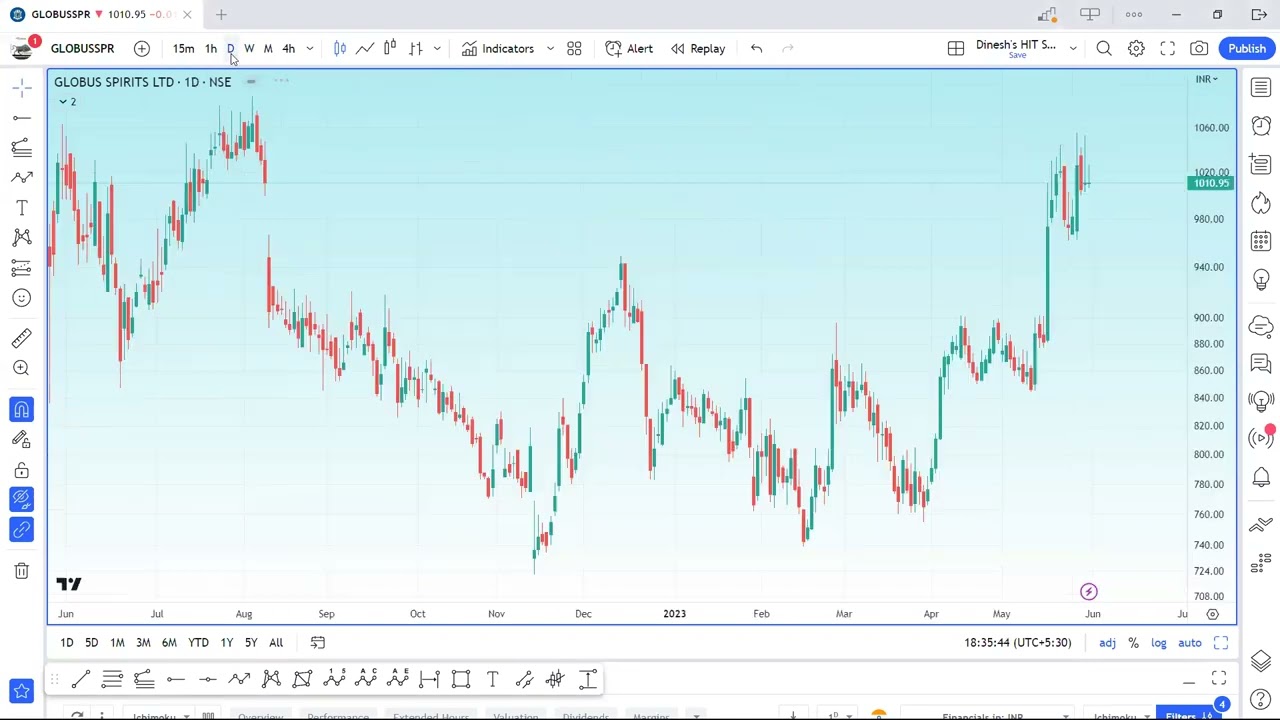Viewport: 1280px width, 720px height.
Task: Open the go to date calendar icon
Action: [318, 643]
